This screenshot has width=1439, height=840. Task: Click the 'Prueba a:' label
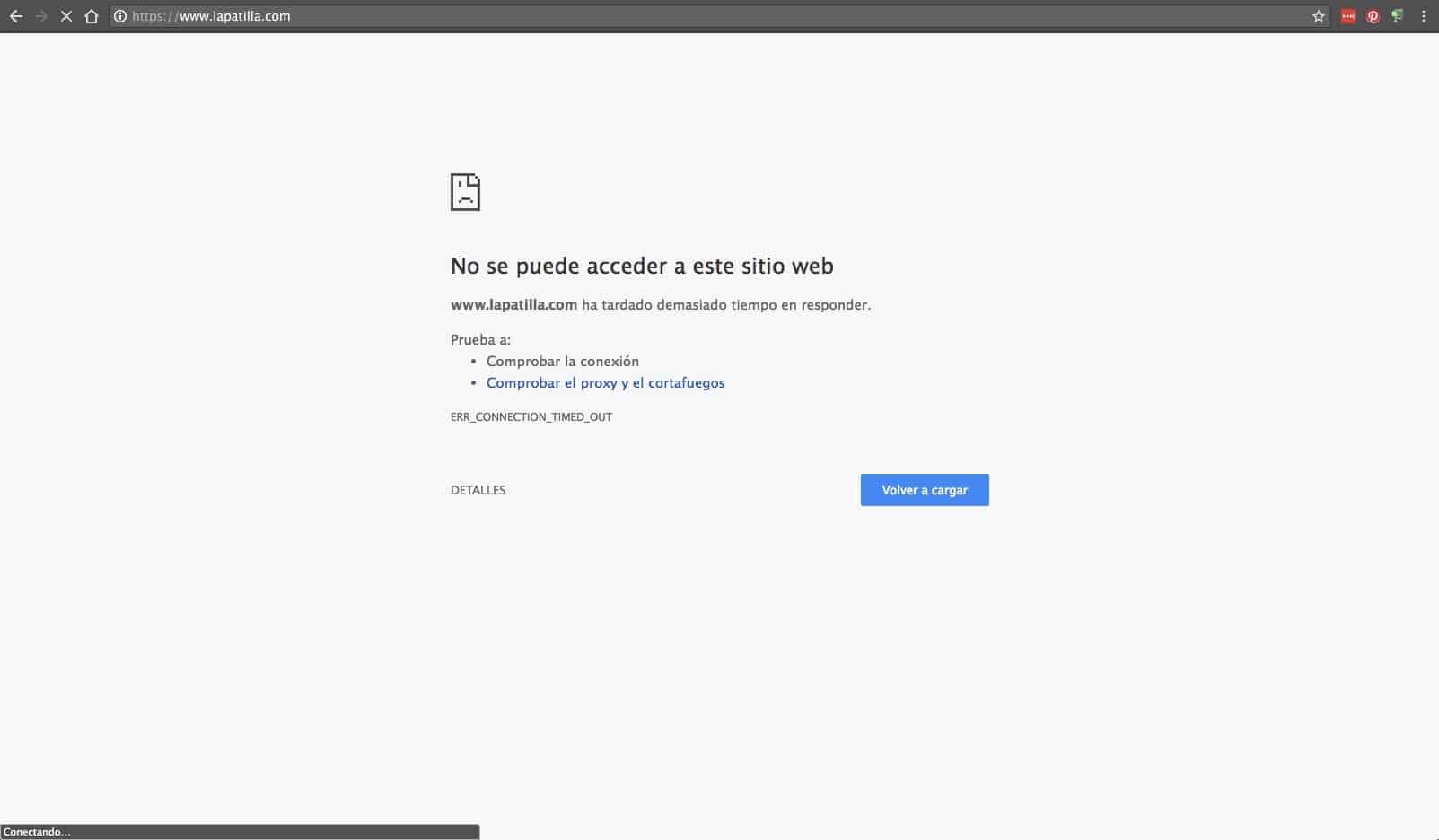click(x=480, y=340)
